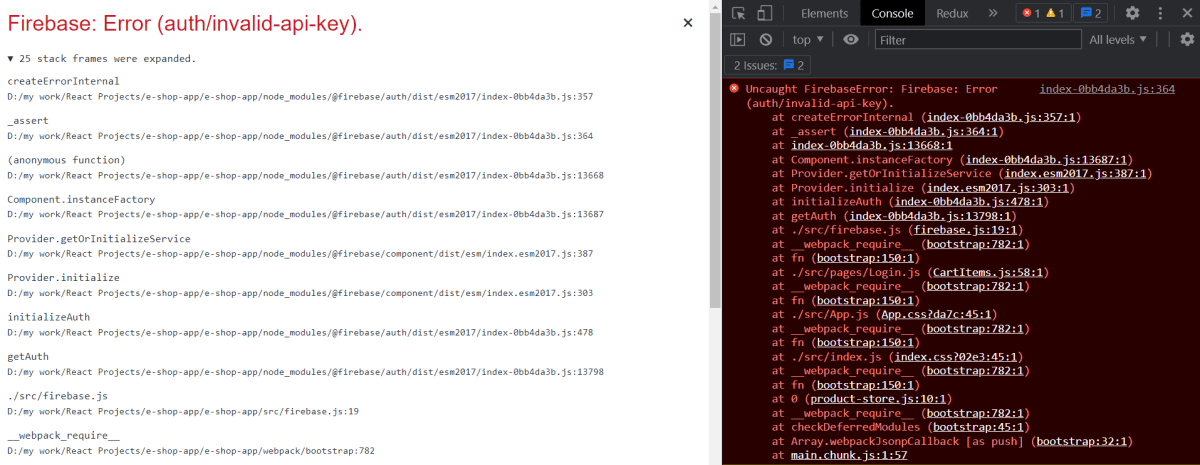The width and height of the screenshot is (1200, 465).
Task: Click the Firebase invalid-api-key error heading
Action: 185,23
